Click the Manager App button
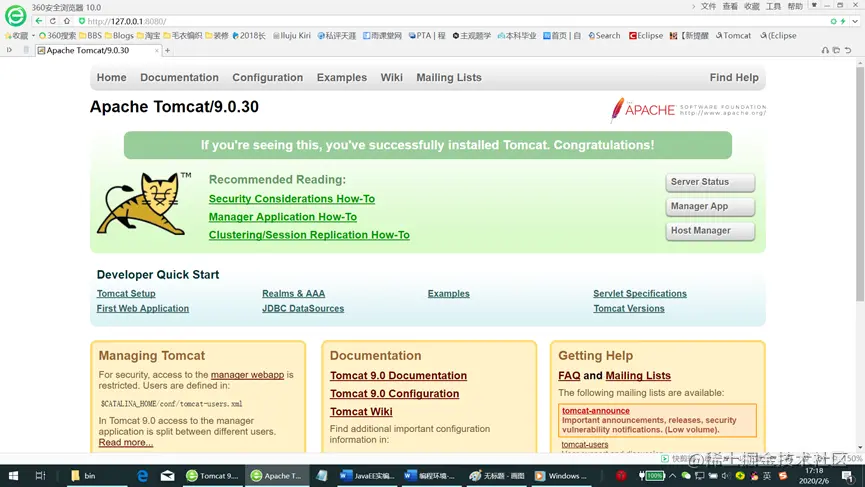This screenshot has width=865, height=487. [x=710, y=206]
